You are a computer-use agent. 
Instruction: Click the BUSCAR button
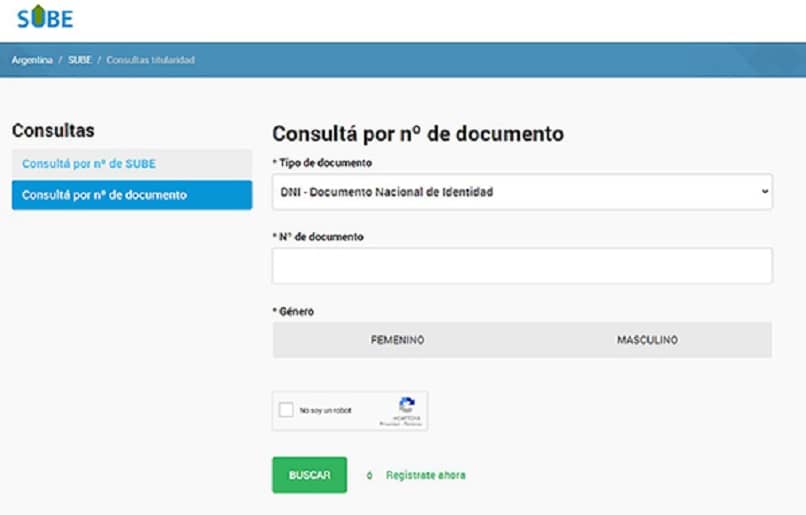tap(309, 475)
